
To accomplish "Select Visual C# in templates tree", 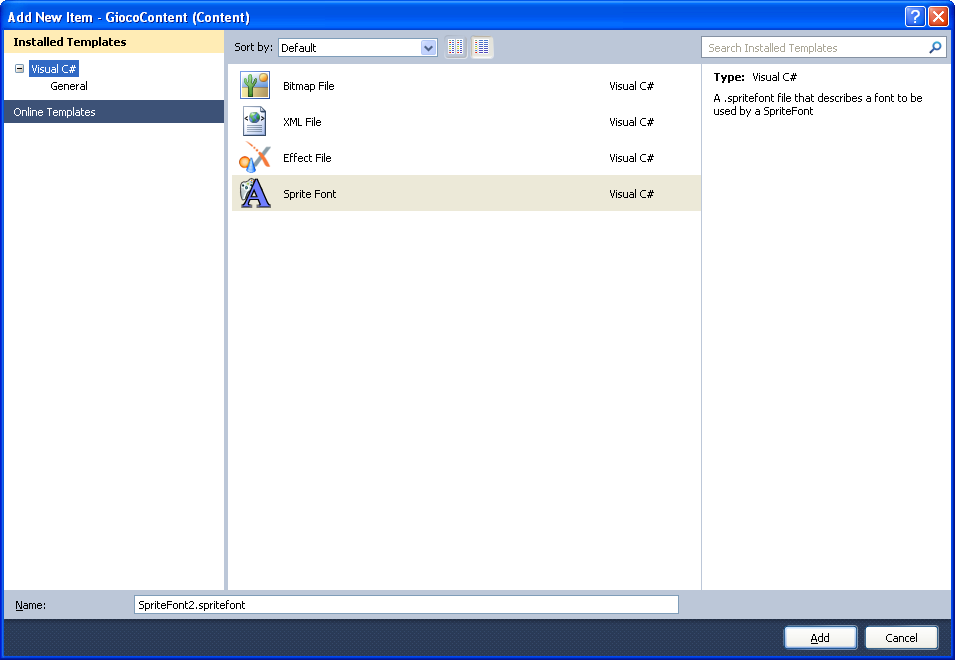I will point(54,69).
